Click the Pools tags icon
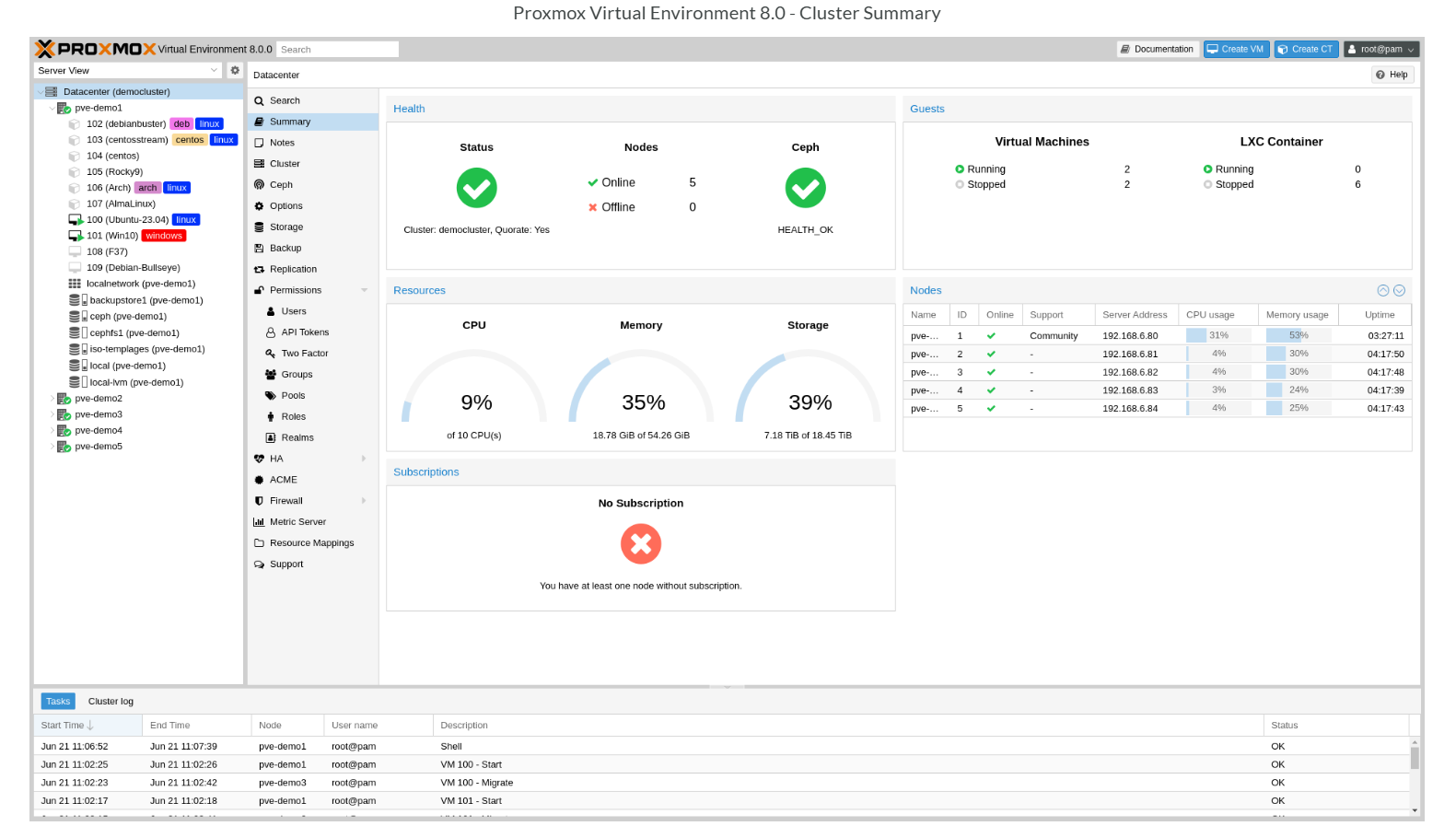This screenshot has width=1456, height=826. [271, 396]
